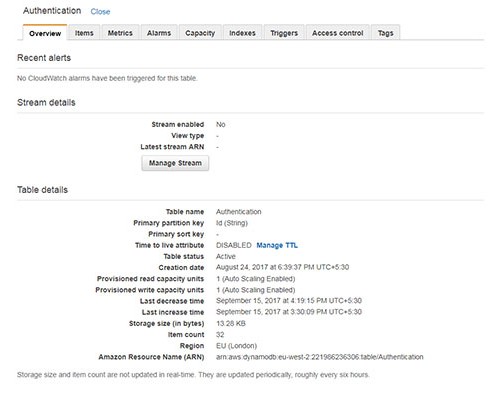This screenshot has height=400, width=495.
Task: Select the Creation date value text
Action: tap(282, 267)
